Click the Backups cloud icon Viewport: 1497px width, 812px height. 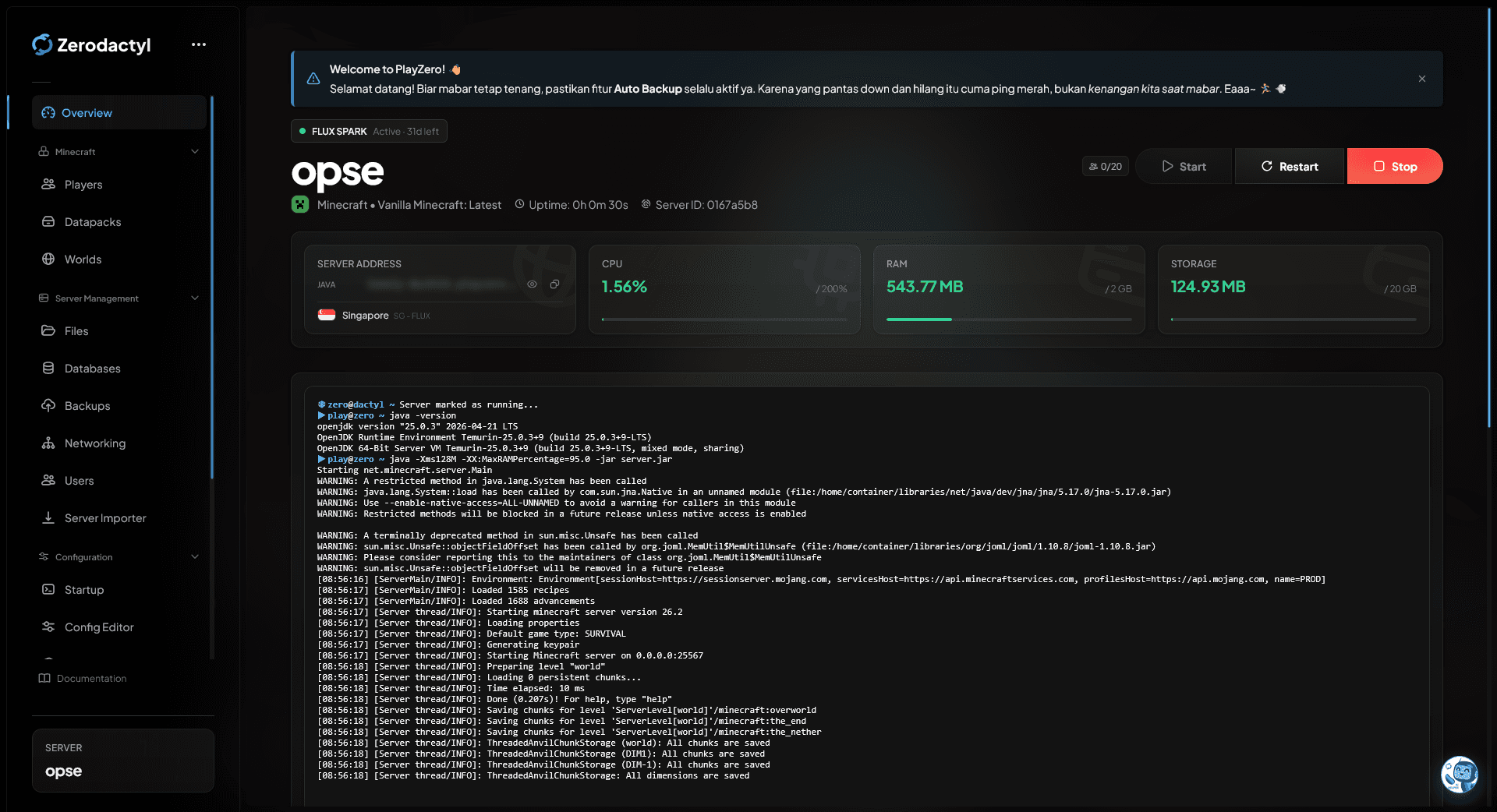(48, 405)
